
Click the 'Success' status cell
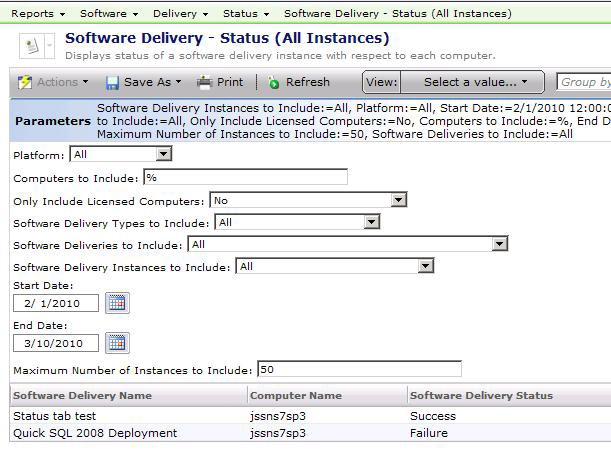[433, 416]
